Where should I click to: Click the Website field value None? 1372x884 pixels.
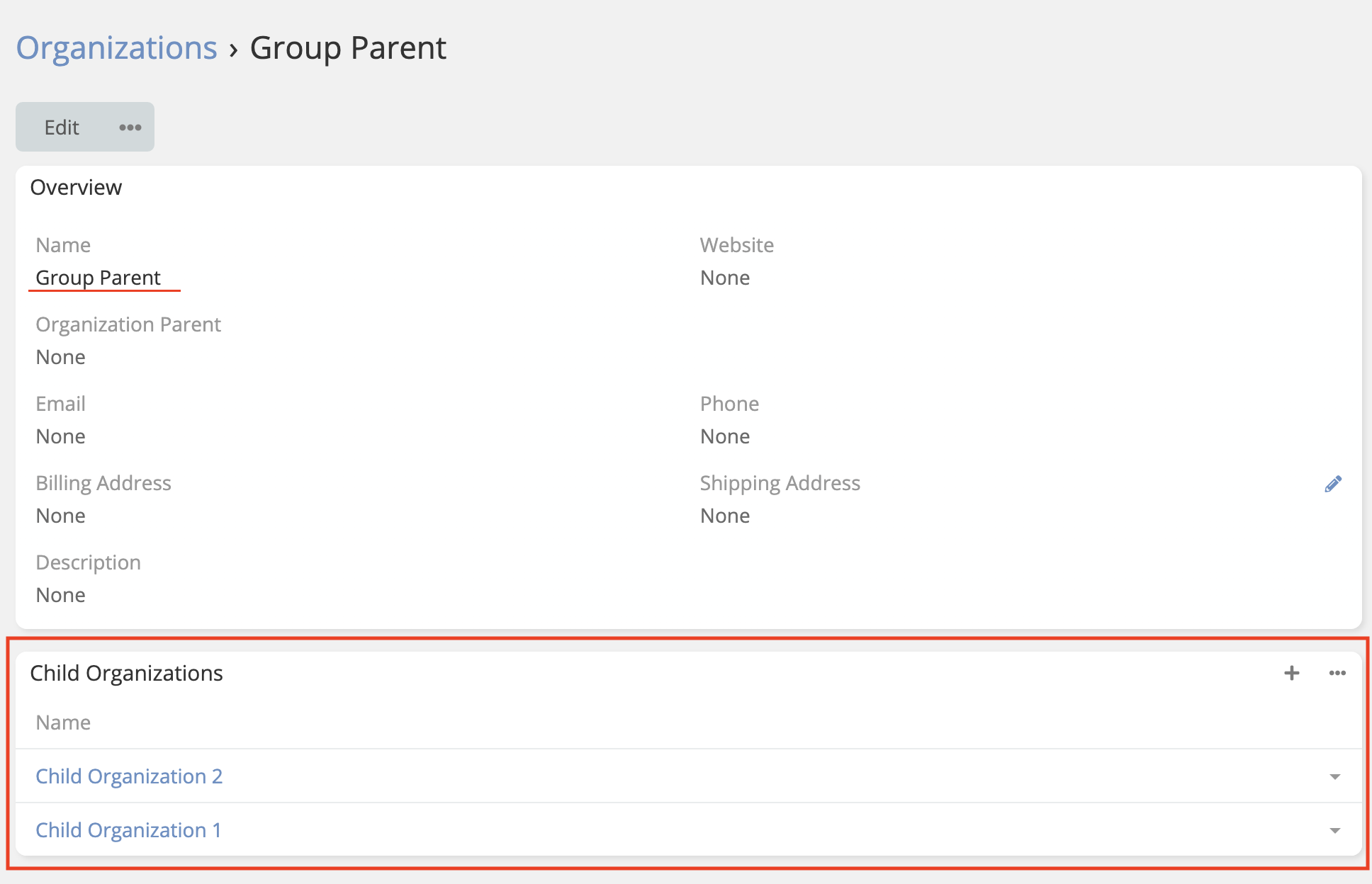click(x=725, y=278)
